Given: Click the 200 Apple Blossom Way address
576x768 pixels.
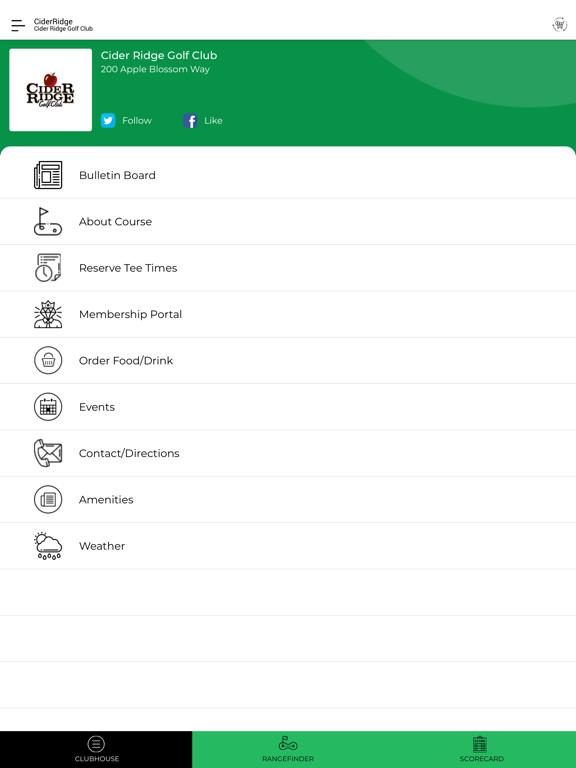Looking at the screenshot, I should (155, 69).
